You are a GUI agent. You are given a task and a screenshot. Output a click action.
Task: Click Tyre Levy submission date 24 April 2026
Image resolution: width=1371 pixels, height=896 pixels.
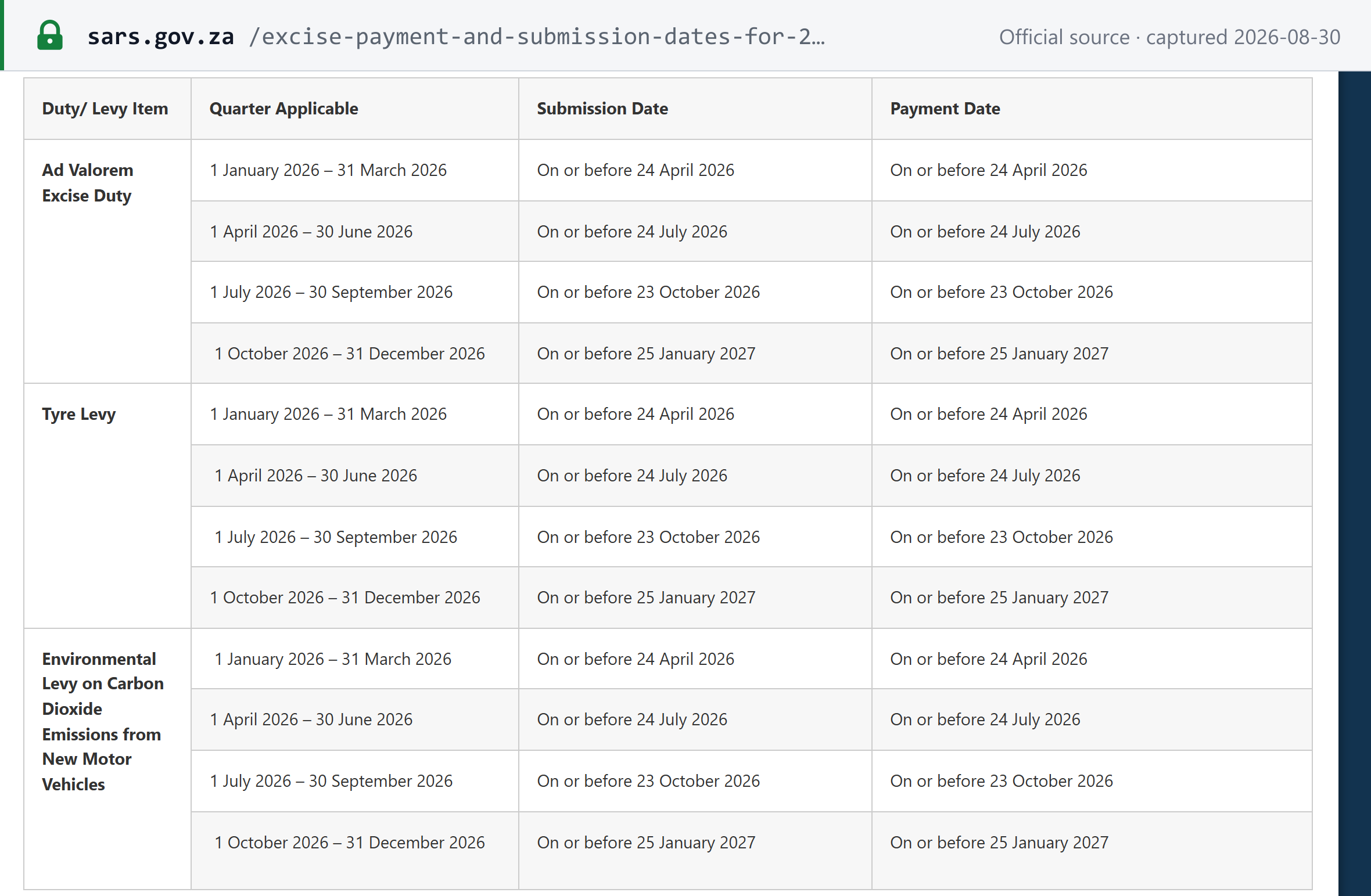(636, 414)
